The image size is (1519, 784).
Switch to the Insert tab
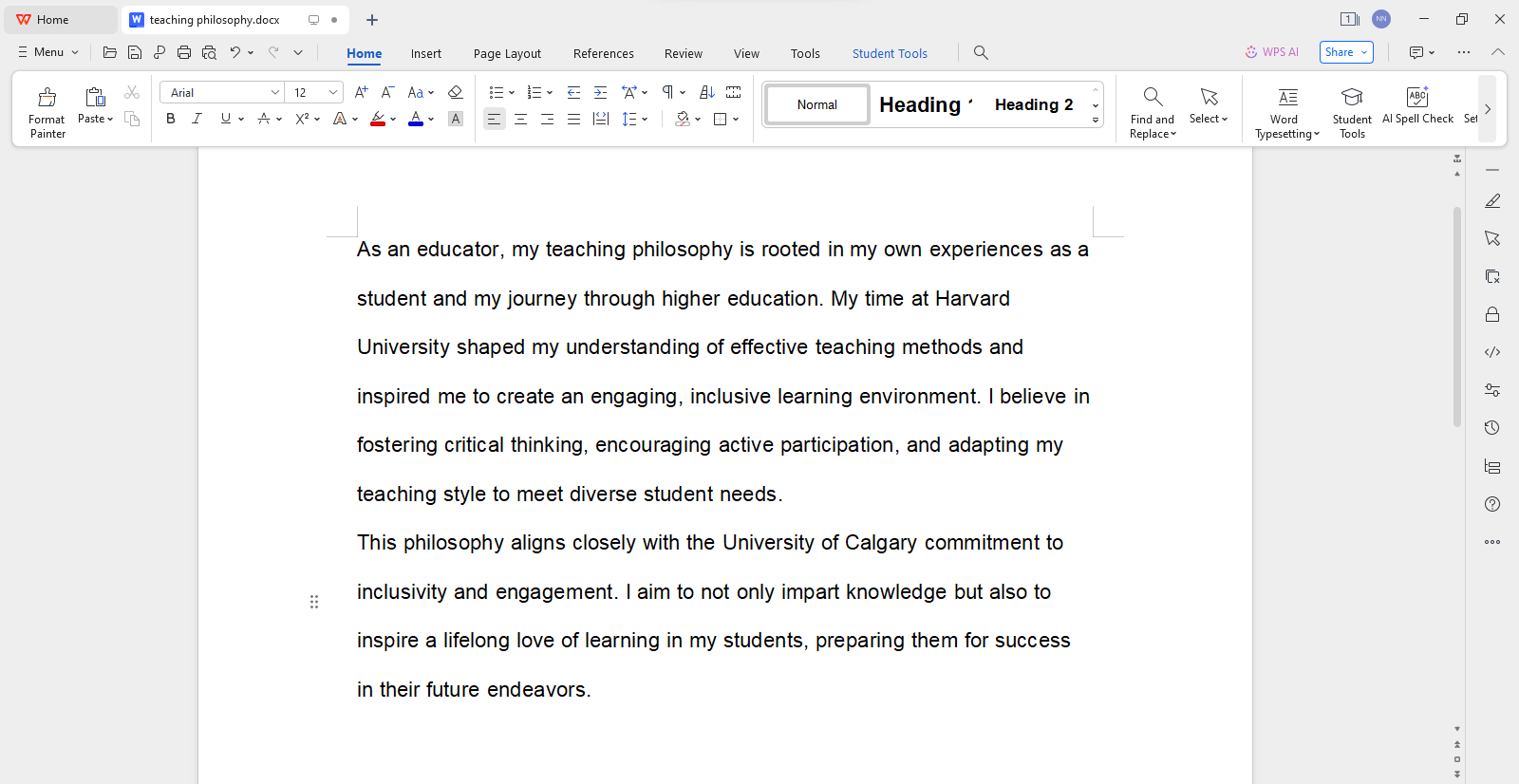pos(425,53)
